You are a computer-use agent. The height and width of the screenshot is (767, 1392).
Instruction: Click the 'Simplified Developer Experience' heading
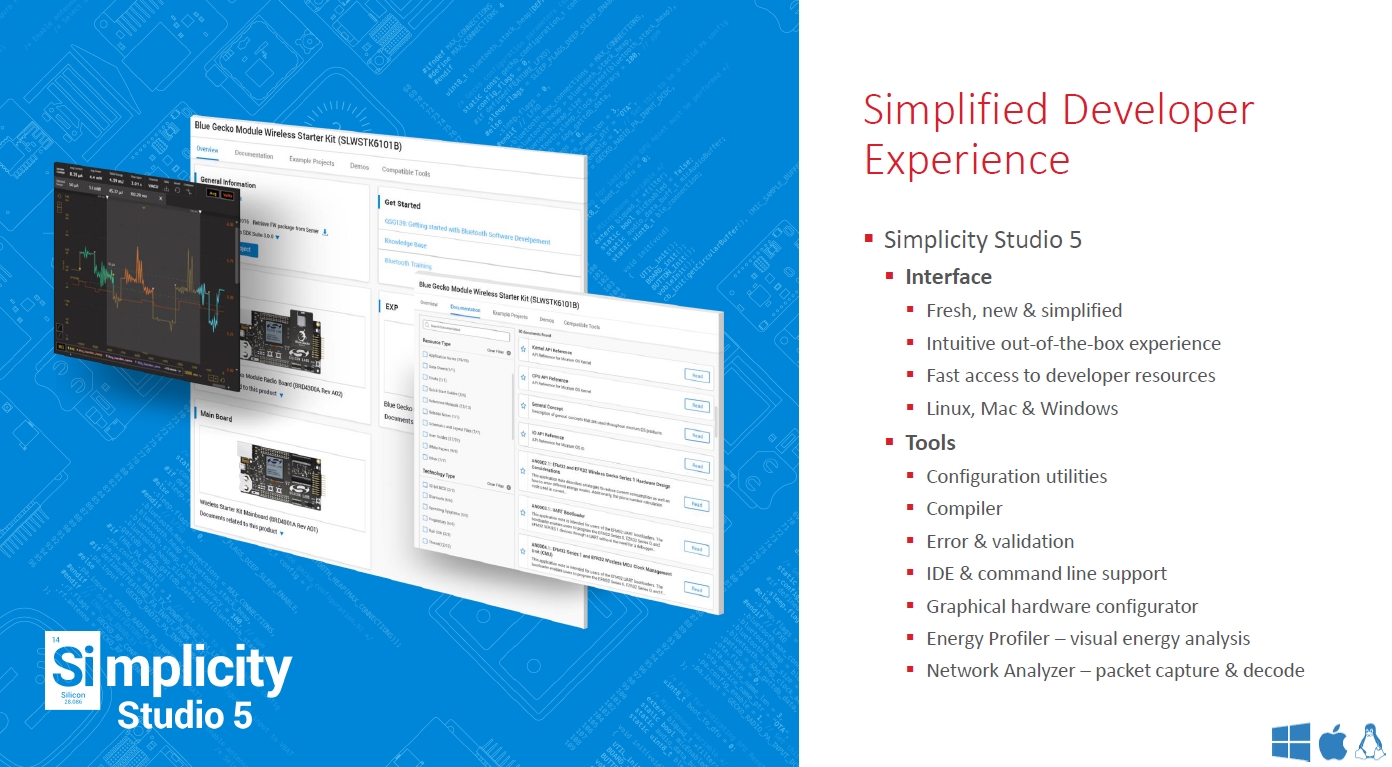point(1059,134)
